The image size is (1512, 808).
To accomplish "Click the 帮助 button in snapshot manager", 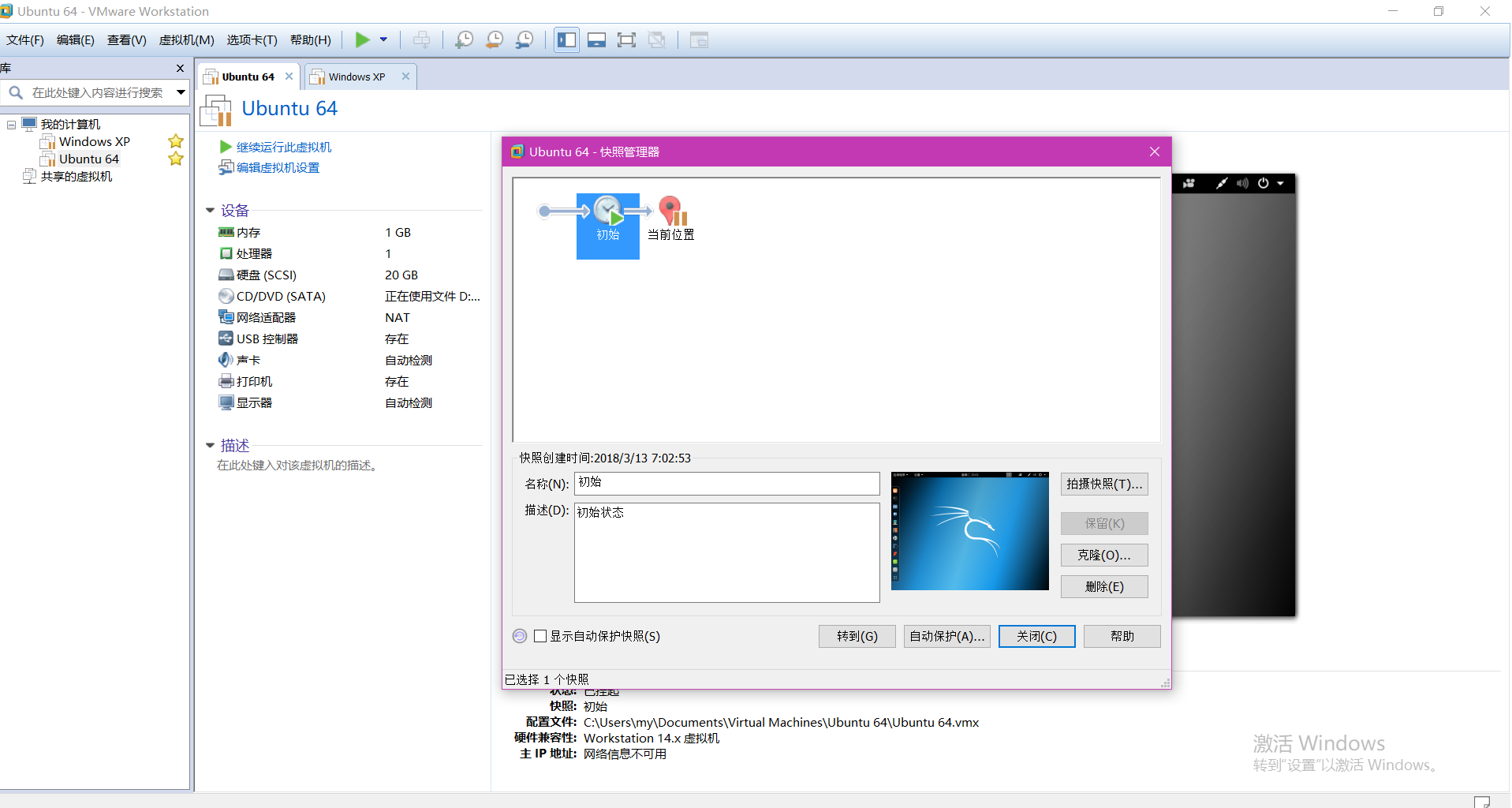I will click(x=1122, y=636).
